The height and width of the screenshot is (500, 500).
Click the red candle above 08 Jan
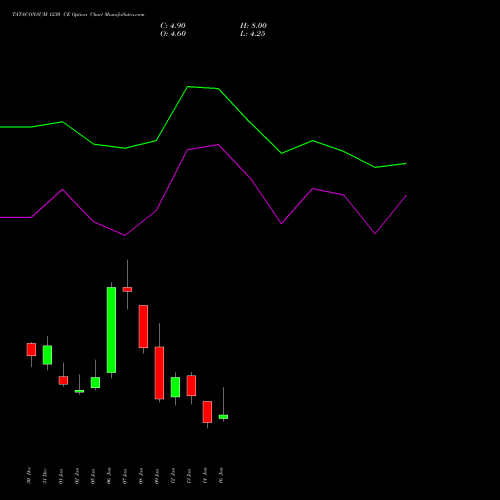pos(143,326)
